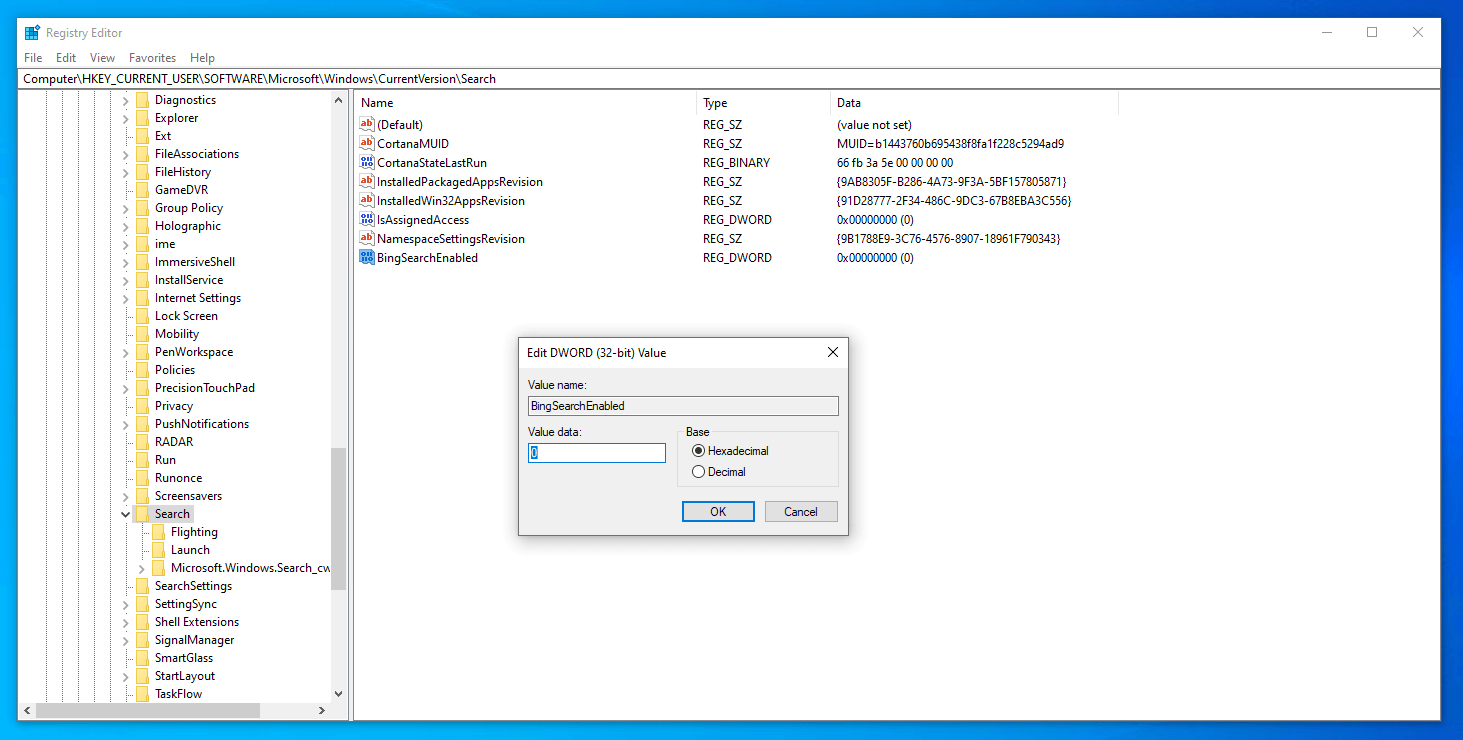Click the Value data input field

[597, 453]
